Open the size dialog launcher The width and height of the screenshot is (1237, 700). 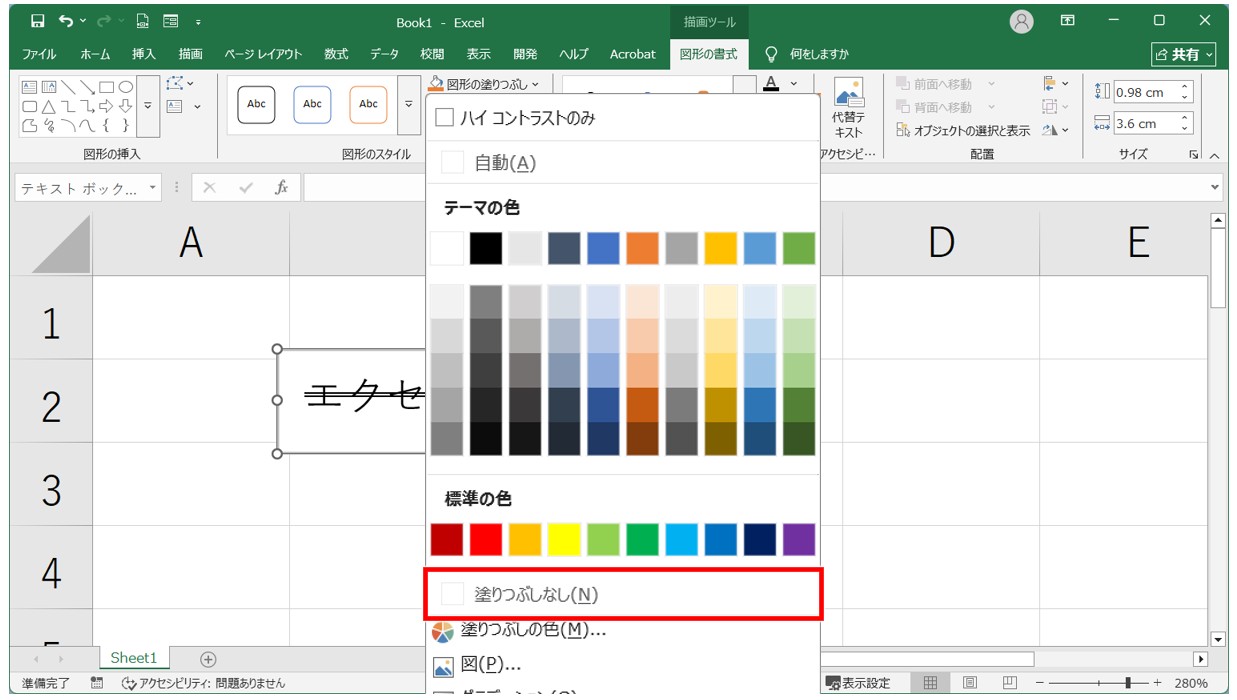[x=1194, y=154]
